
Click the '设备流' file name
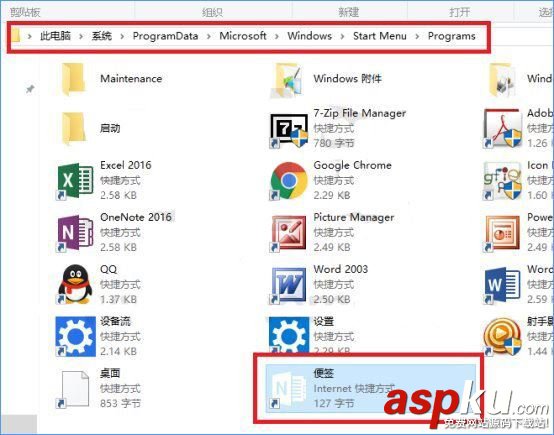tap(116, 321)
